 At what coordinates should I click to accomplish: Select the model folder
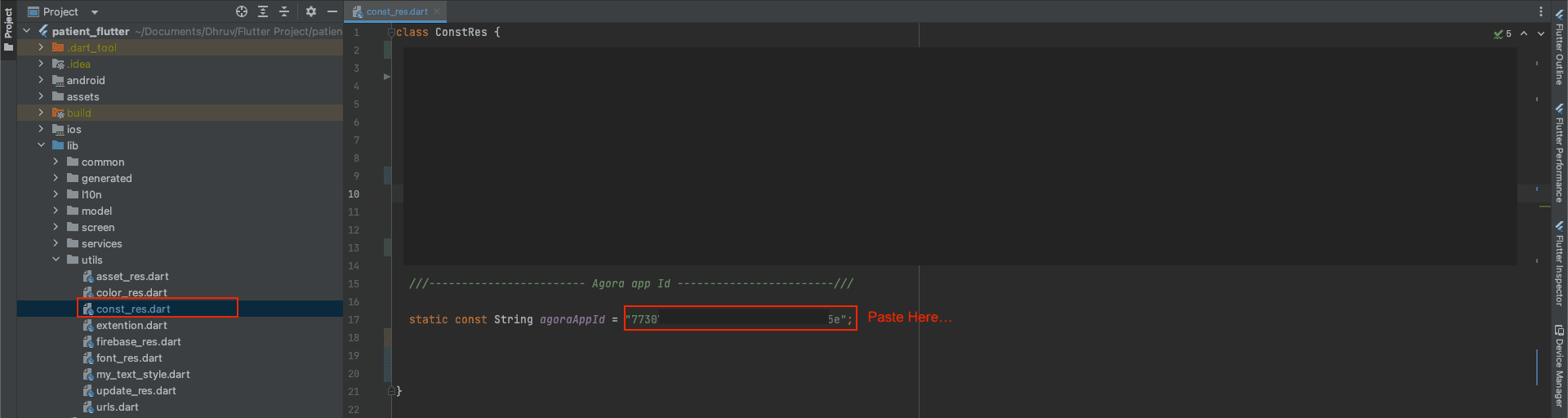96,211
